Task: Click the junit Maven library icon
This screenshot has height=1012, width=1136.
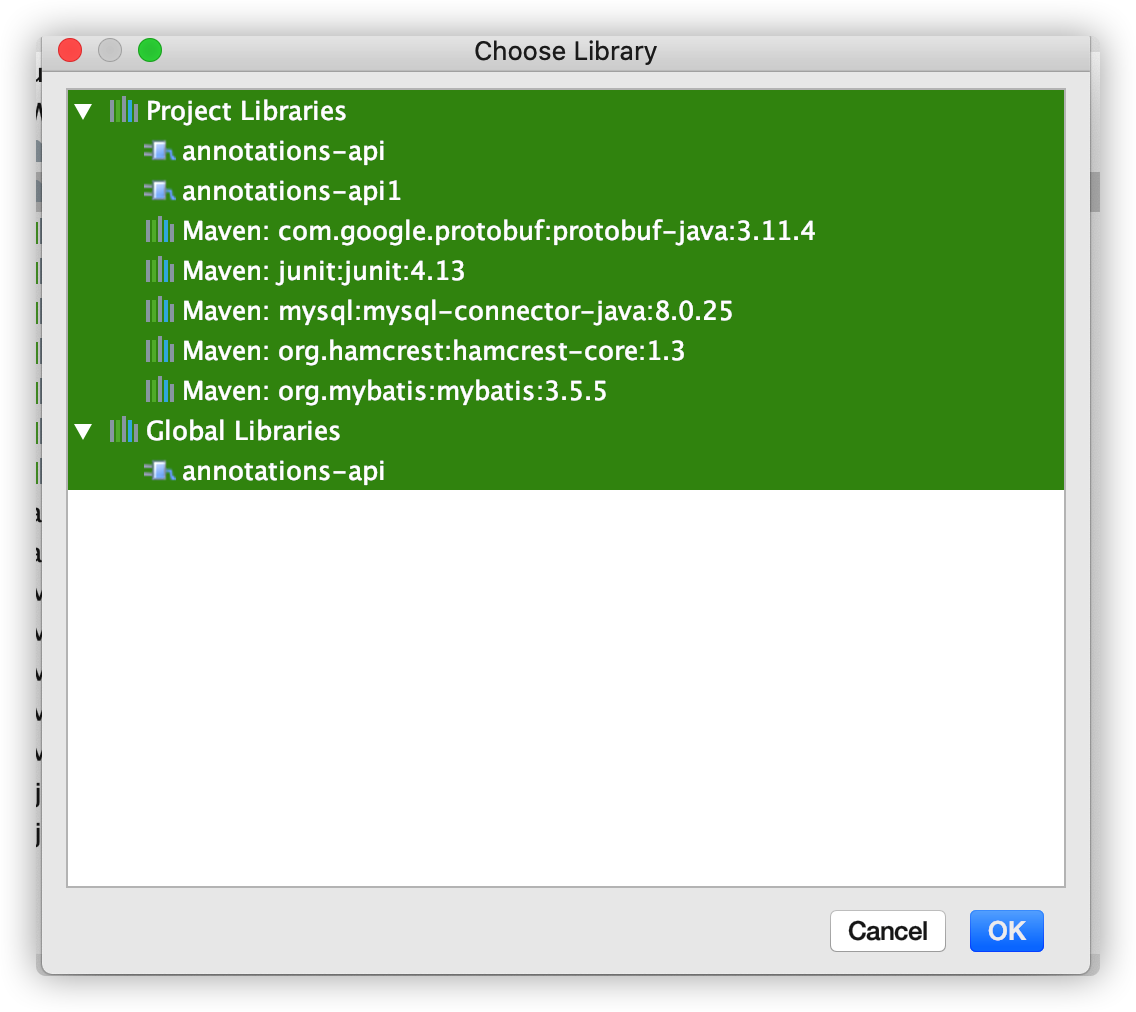Action: coord(161,271)
